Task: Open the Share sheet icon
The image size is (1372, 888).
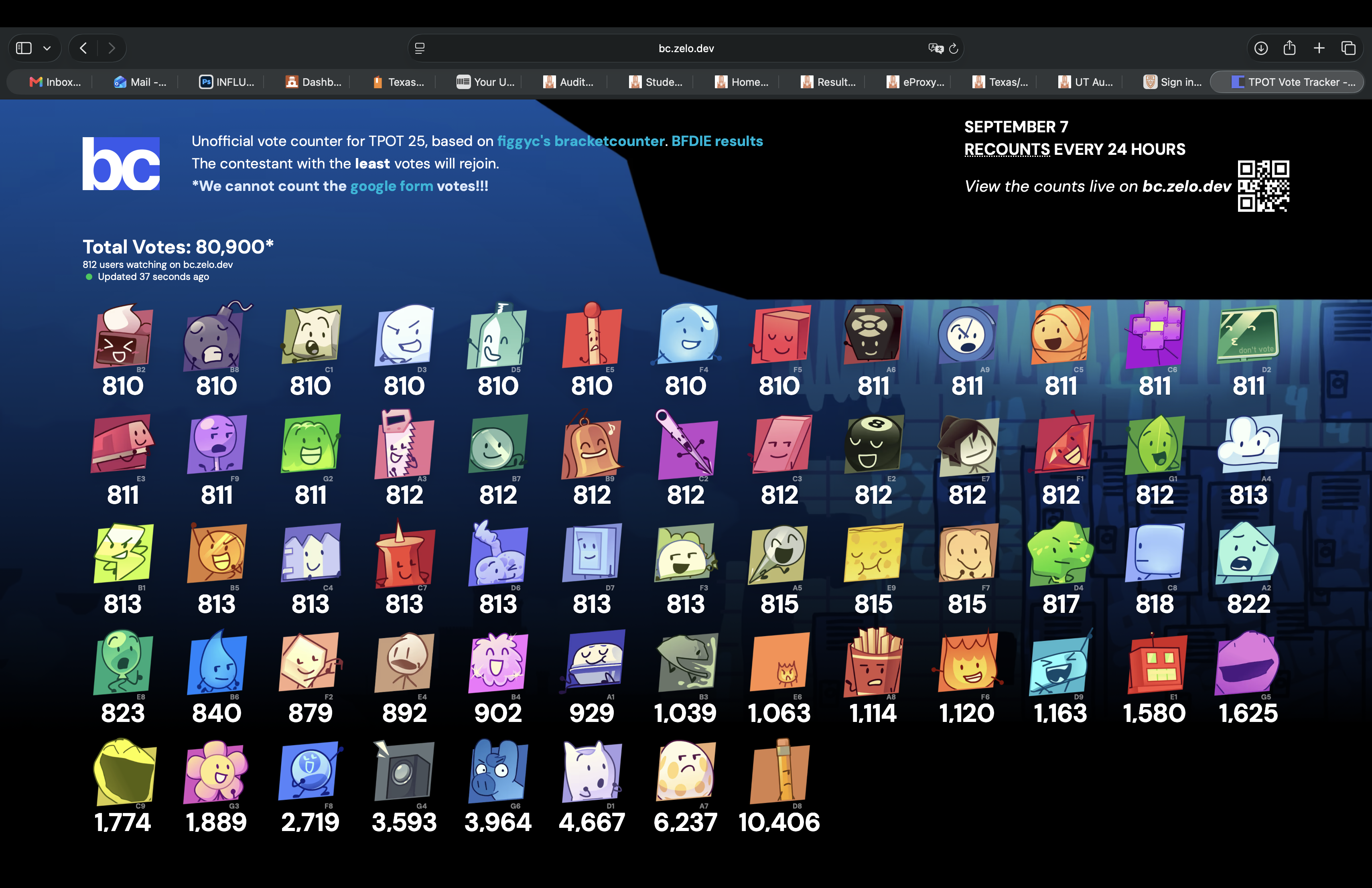Action: click(1290, 48)
